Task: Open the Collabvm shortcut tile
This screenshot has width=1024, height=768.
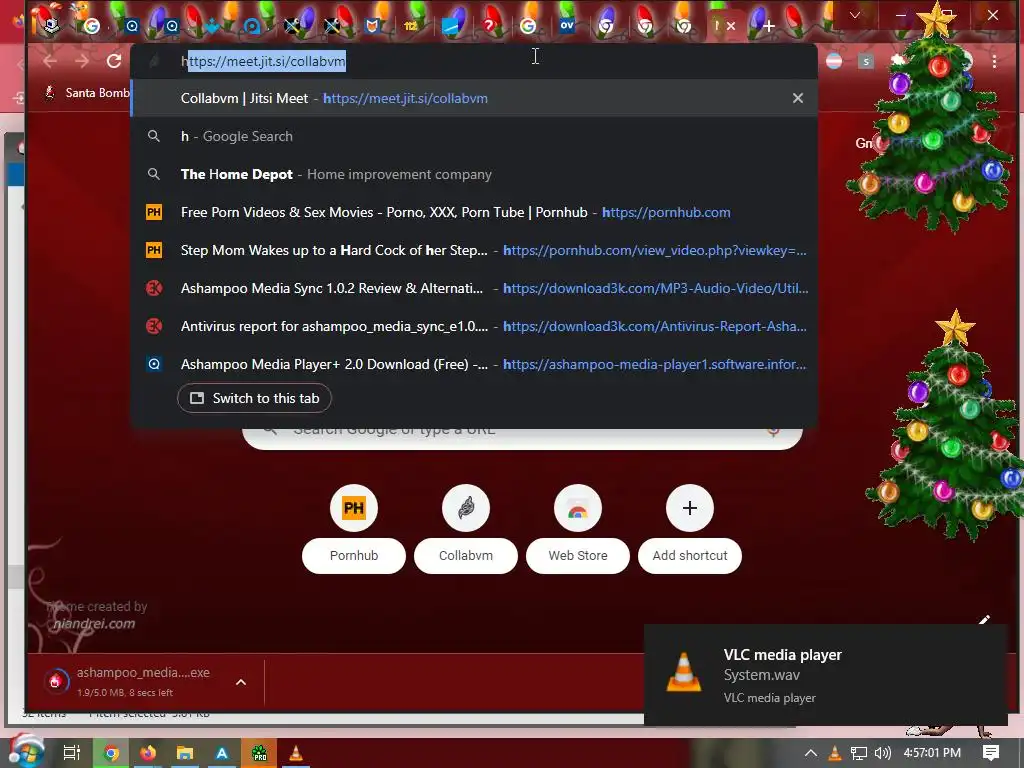Action: click(466, 529)
